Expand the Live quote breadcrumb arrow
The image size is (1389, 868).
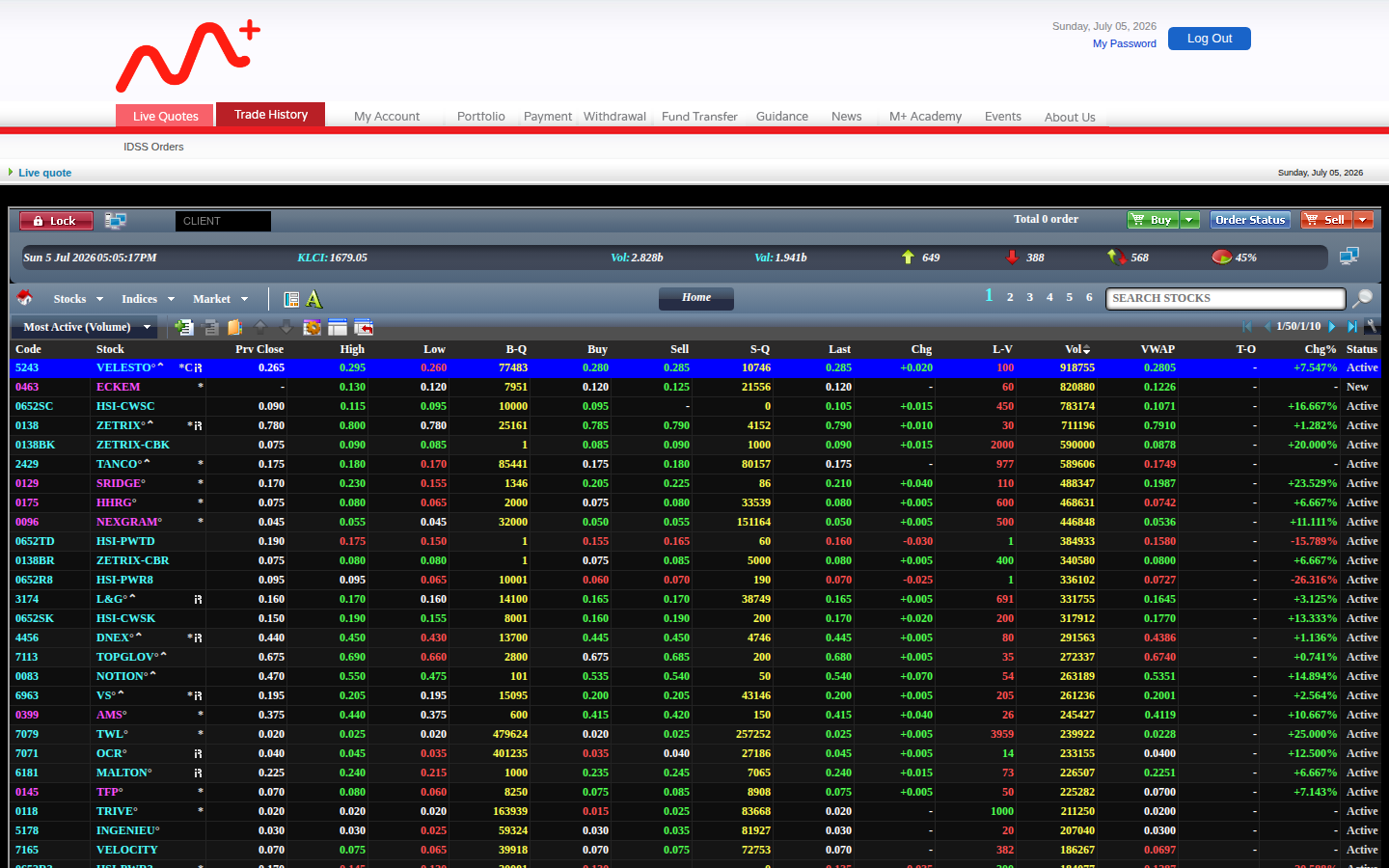[11, 173]
